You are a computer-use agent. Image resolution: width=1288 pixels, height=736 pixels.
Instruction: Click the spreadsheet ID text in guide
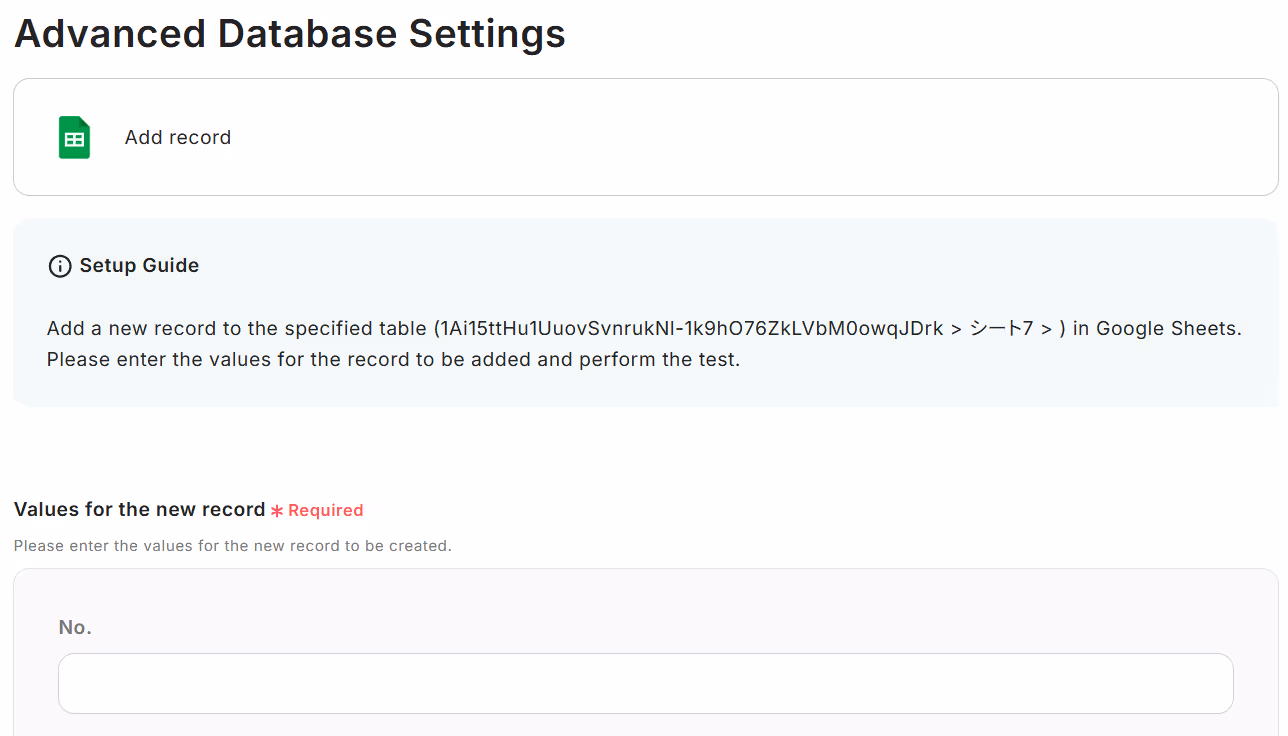tap(692, 329)
